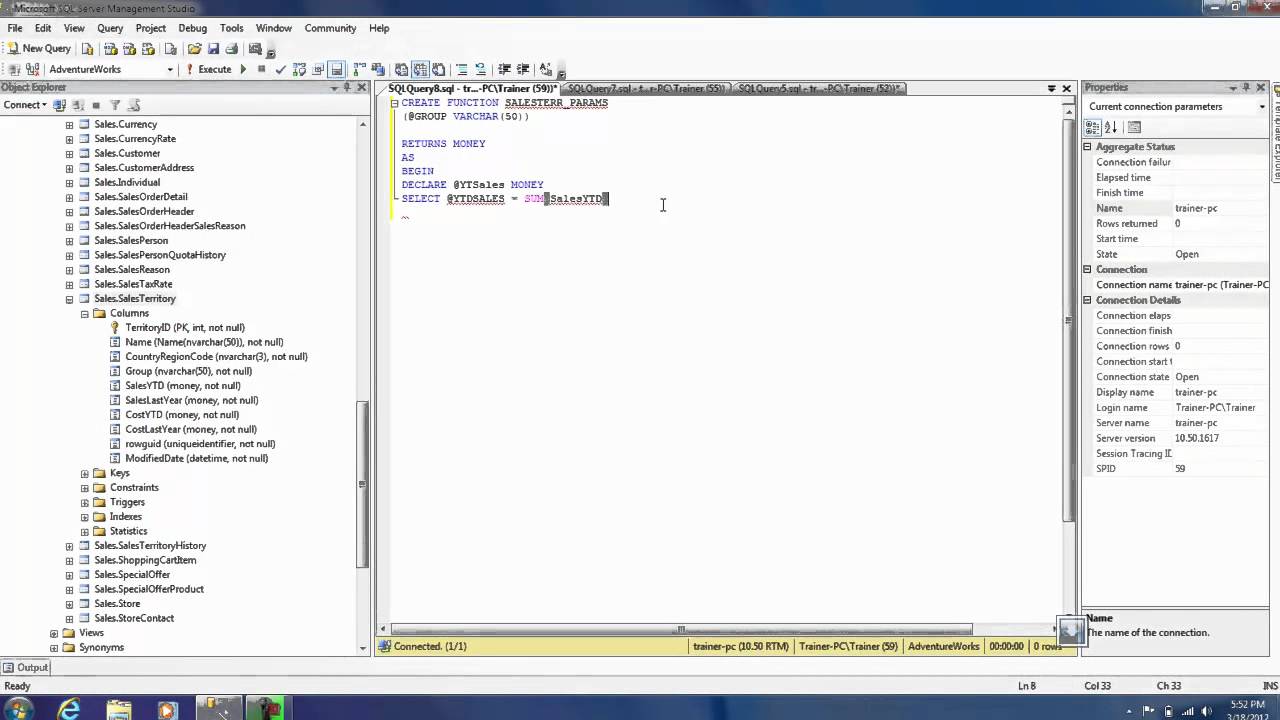Viewport: 1280px width, 720px height.
Task: Open the File menu
Action: point(15,28)
